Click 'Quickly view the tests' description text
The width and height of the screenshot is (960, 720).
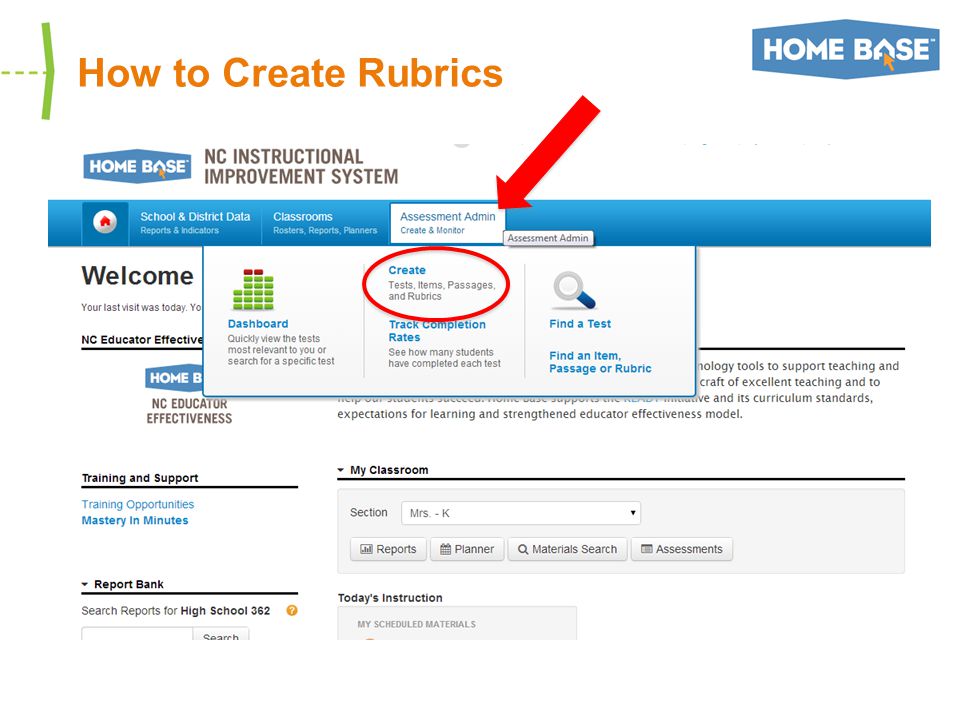click(281, 350)
